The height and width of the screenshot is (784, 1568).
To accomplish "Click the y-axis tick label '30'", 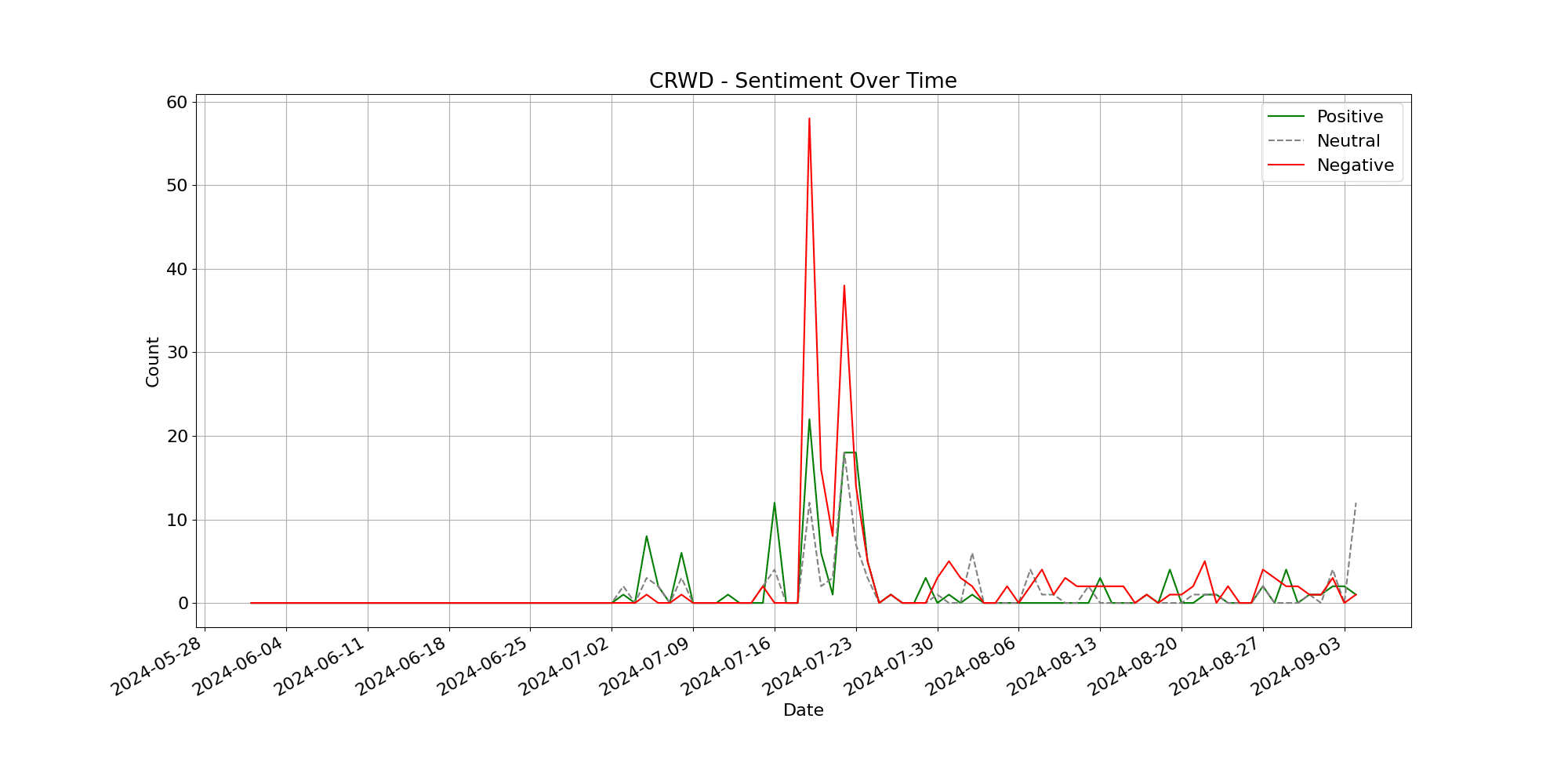I will pos(176,353).
